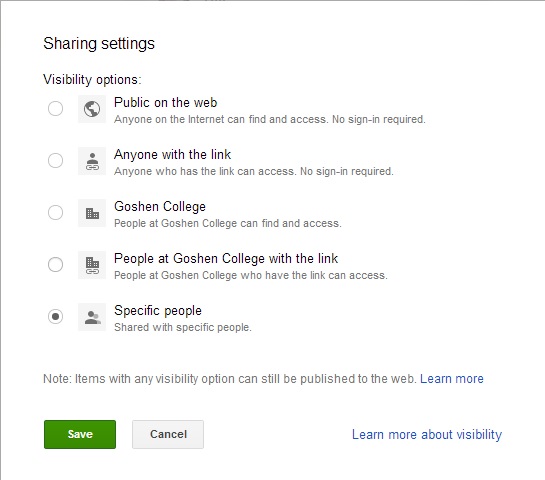Click the Public on the web label

pos(165,103)
